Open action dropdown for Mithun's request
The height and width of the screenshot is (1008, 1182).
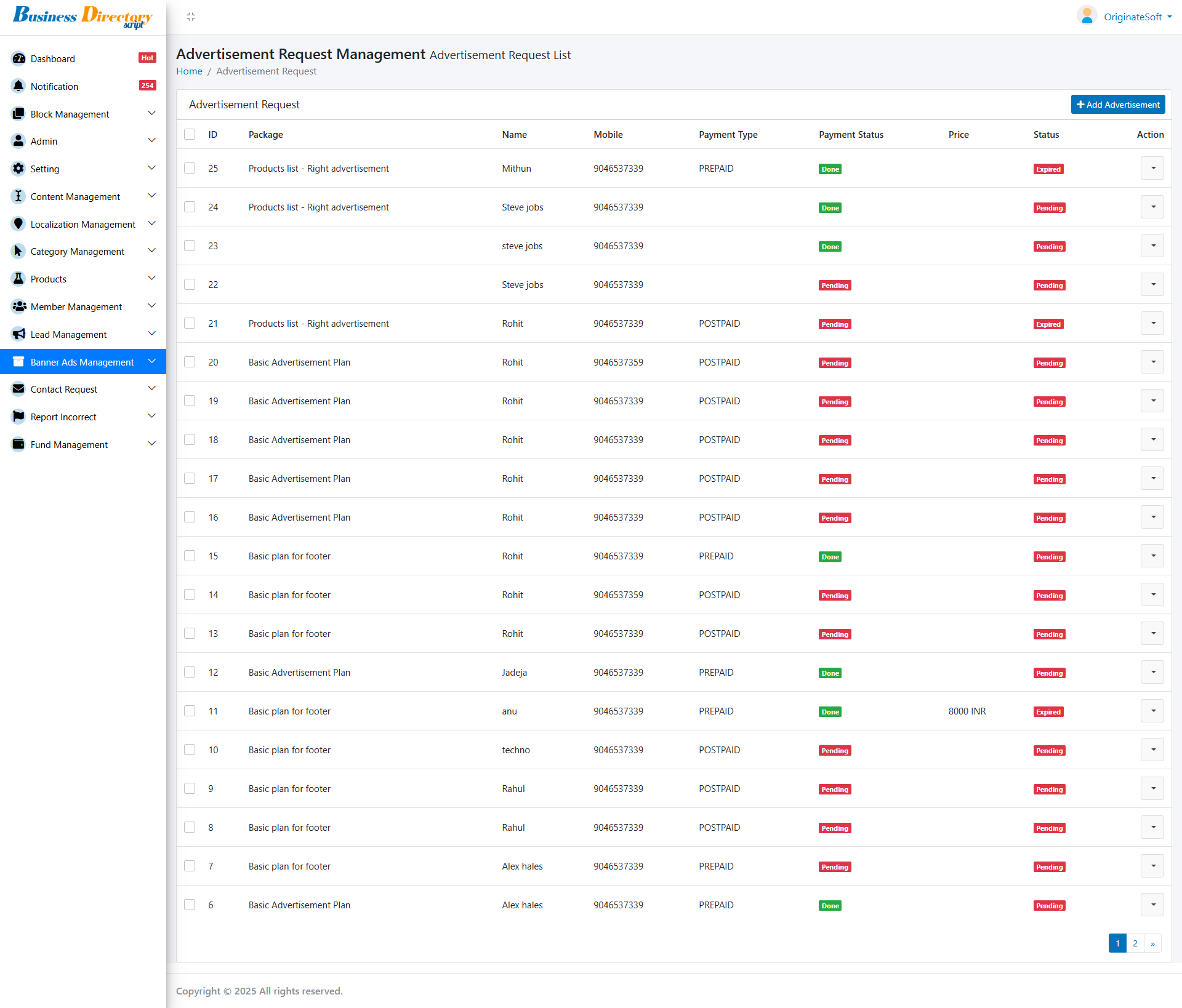click(x=1152, y=168)
